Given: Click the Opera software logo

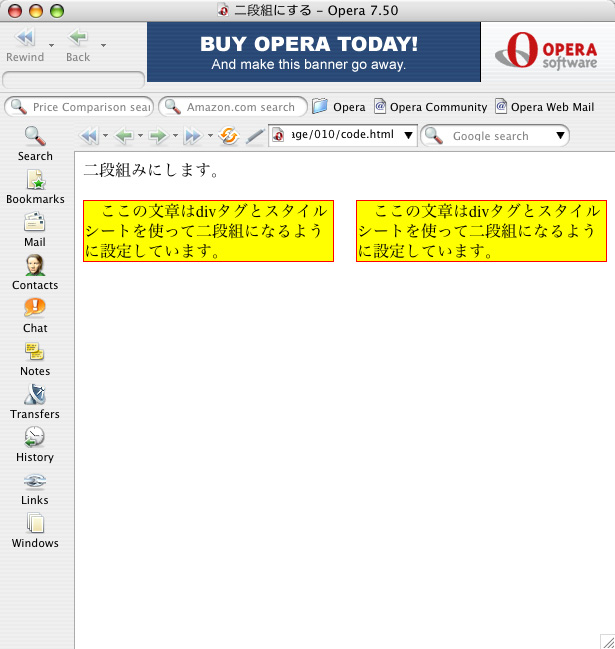Looking at the screenshot, I should (546, 51).
